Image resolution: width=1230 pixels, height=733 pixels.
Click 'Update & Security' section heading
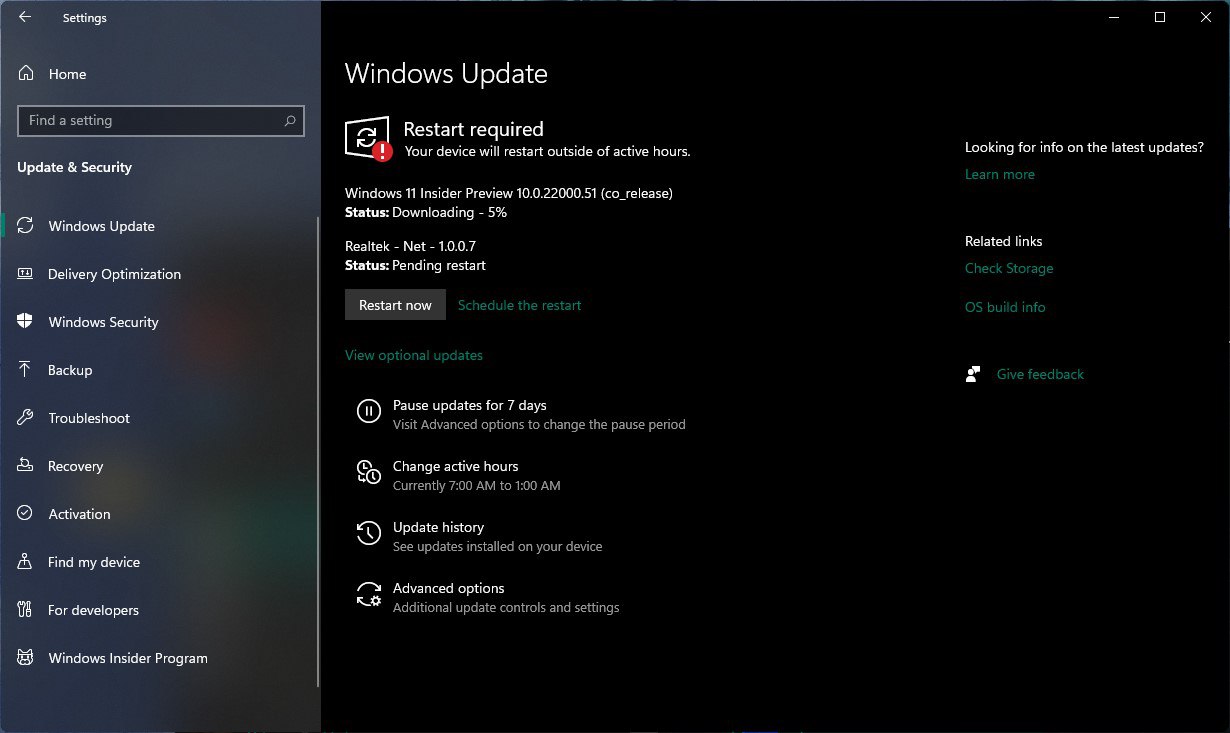pyautogui.click(x=75, y=167)
